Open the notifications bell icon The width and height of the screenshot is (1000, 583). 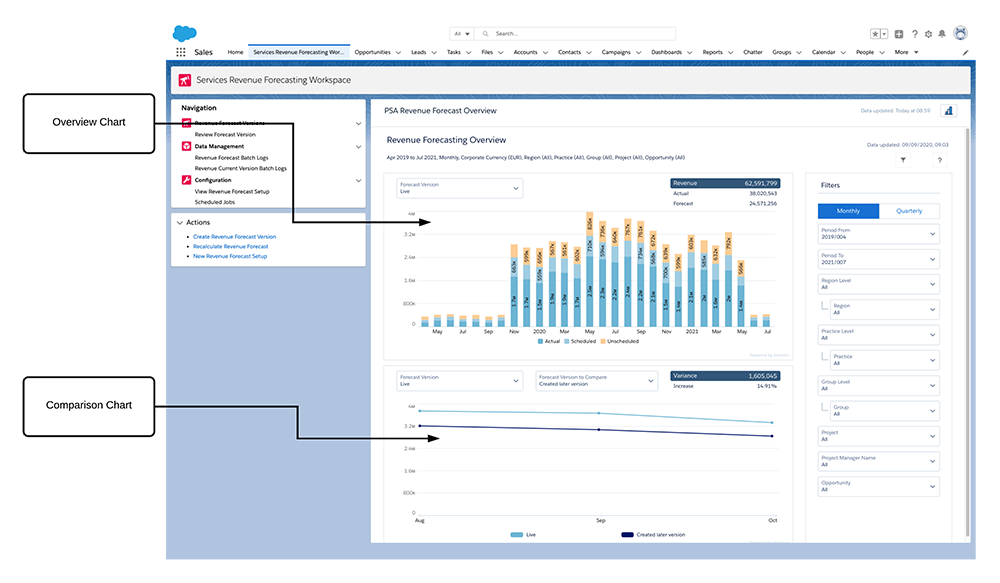(941, 33)
